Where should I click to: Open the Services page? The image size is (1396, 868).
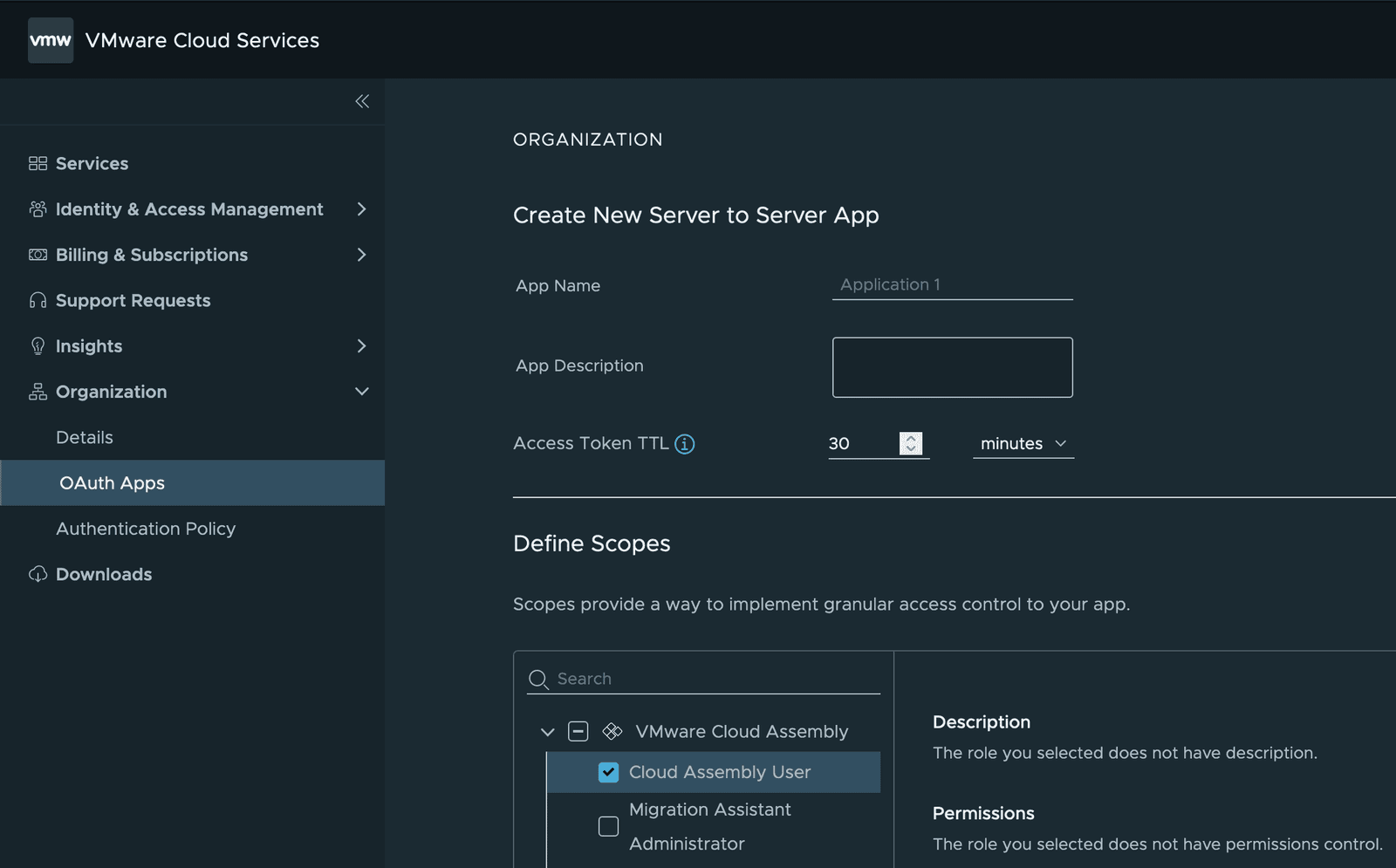click(92, 163)
